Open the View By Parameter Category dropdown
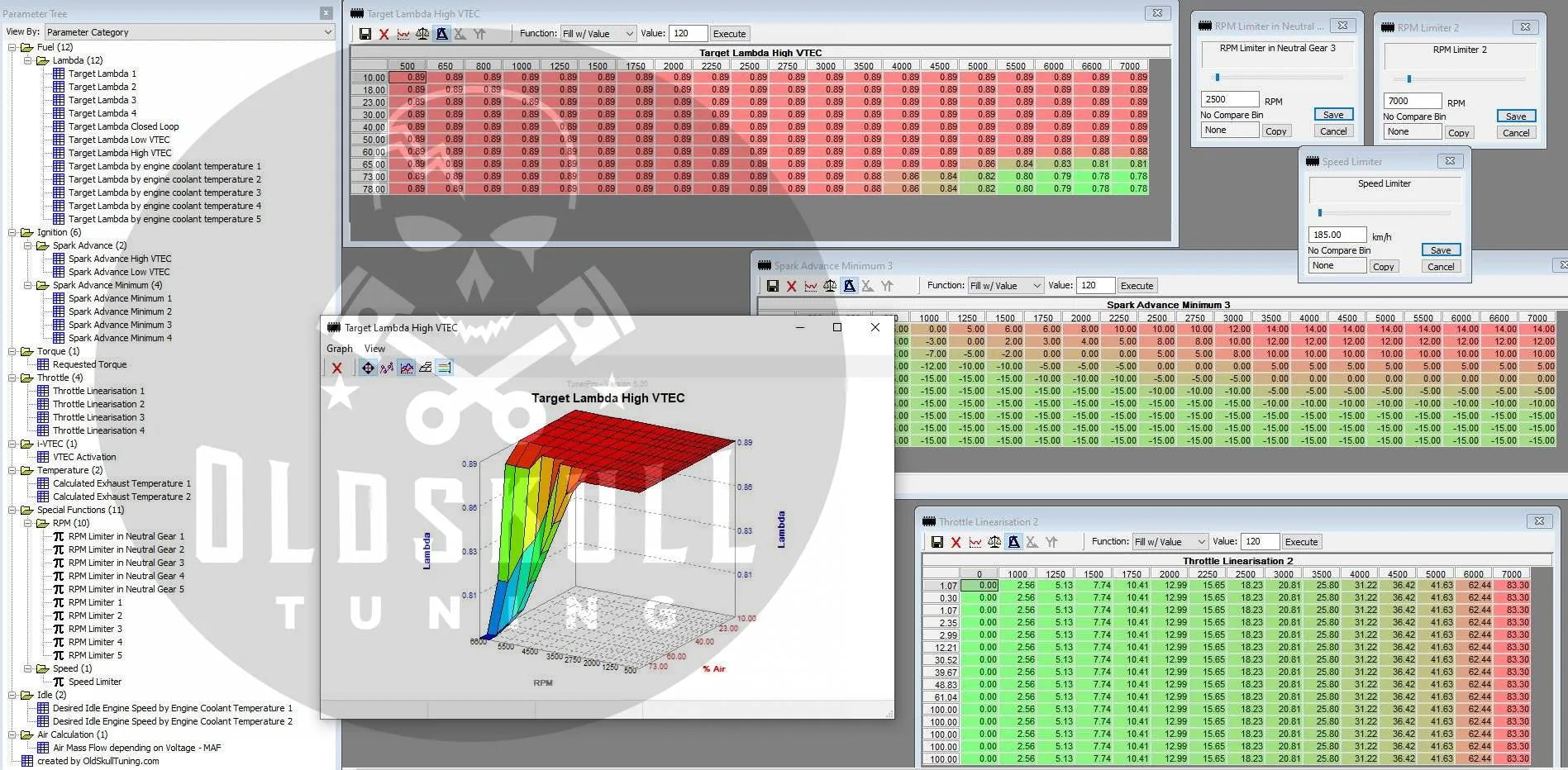The width and height of the screenshot is (1568, 770). (x=189, y=32)
